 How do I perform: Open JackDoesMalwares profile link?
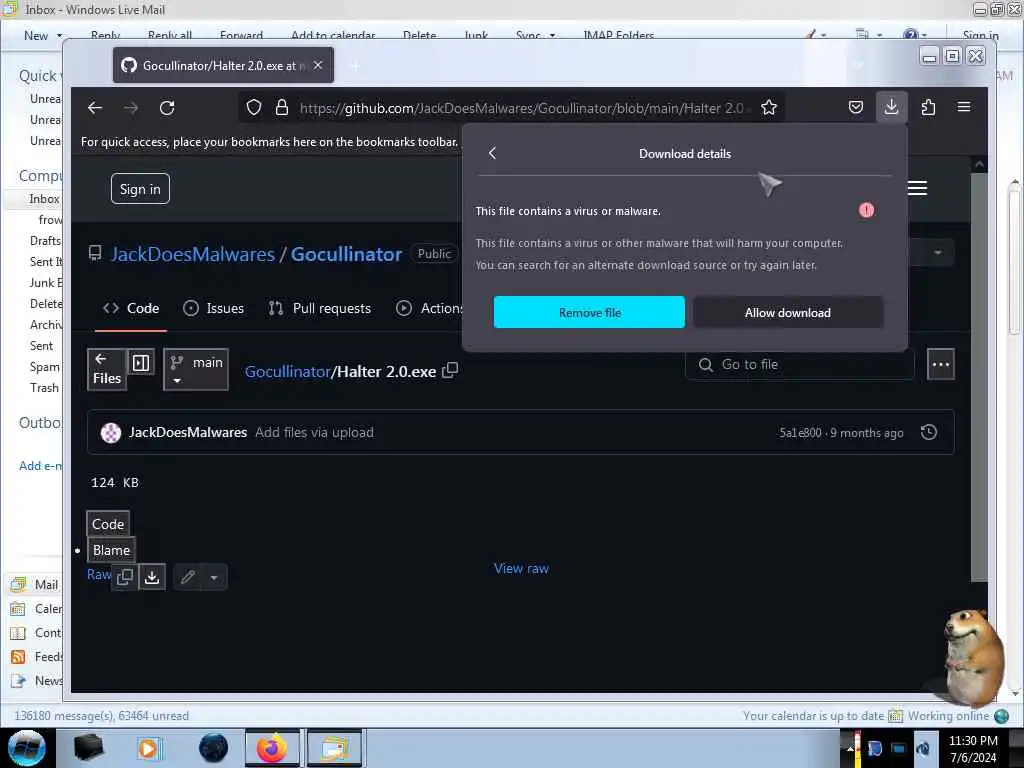click(x=193, y=254)
